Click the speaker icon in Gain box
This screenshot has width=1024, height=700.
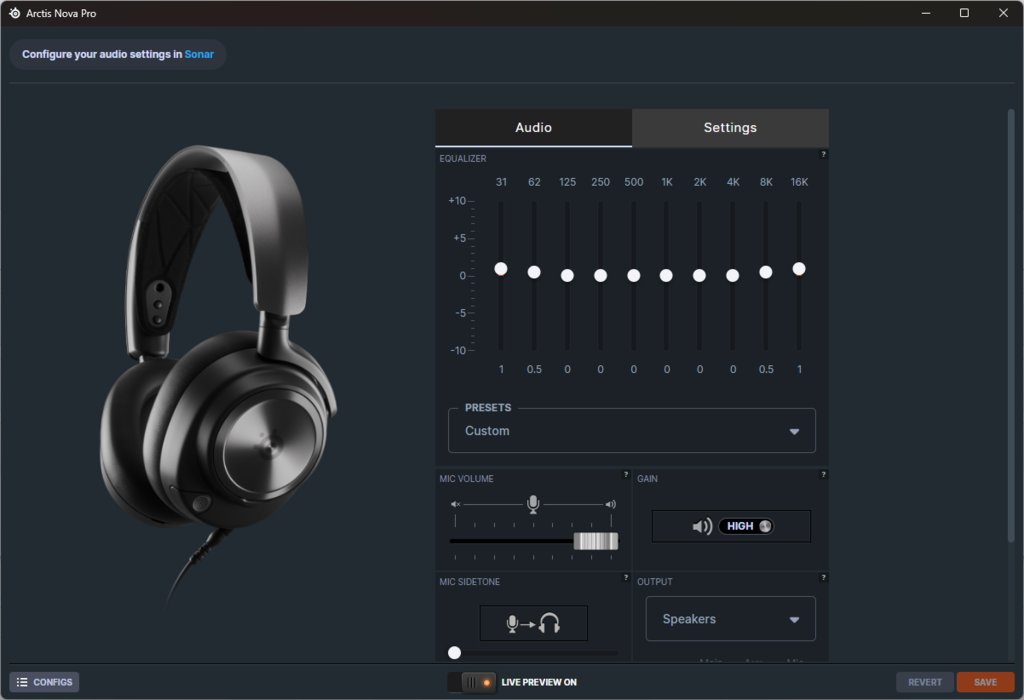coord(702,526)
